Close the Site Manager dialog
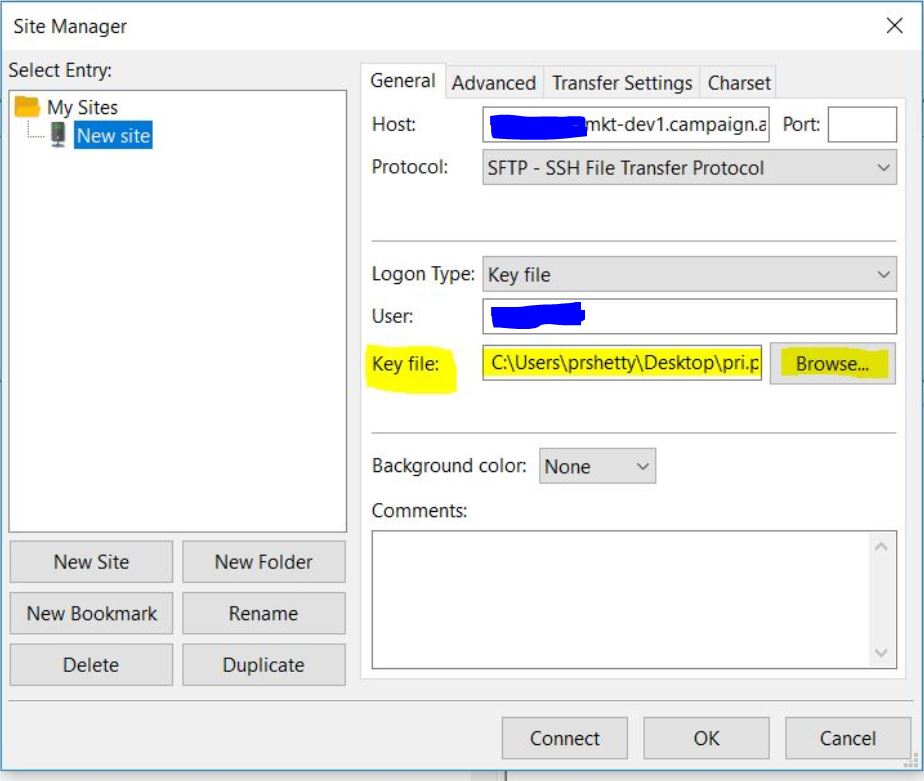 [x=894, y=27]
